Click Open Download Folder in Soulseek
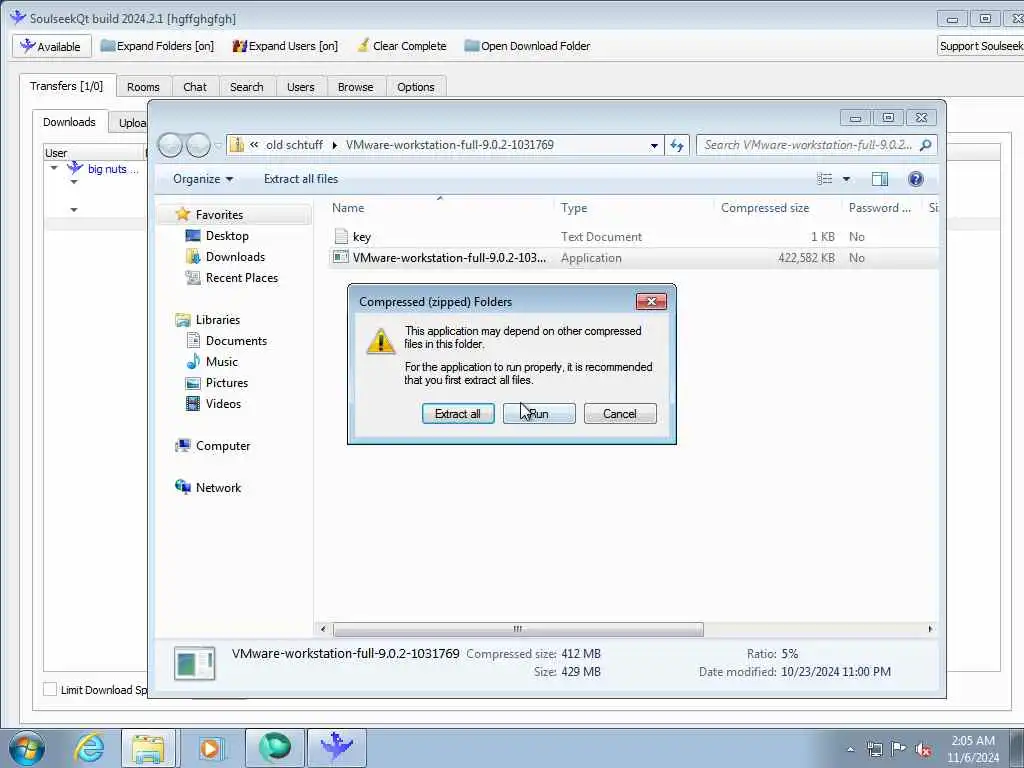The width and height of the screenshot is (1024, 768). coord(527,46)
